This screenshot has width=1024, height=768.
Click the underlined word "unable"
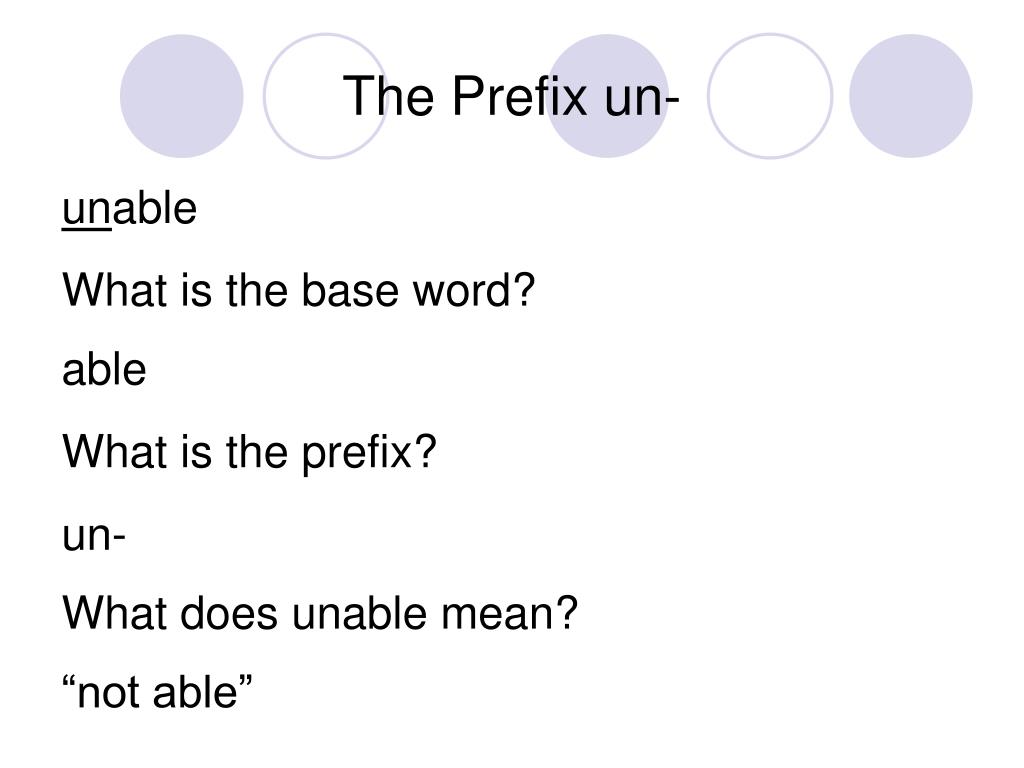pos(129,209)
